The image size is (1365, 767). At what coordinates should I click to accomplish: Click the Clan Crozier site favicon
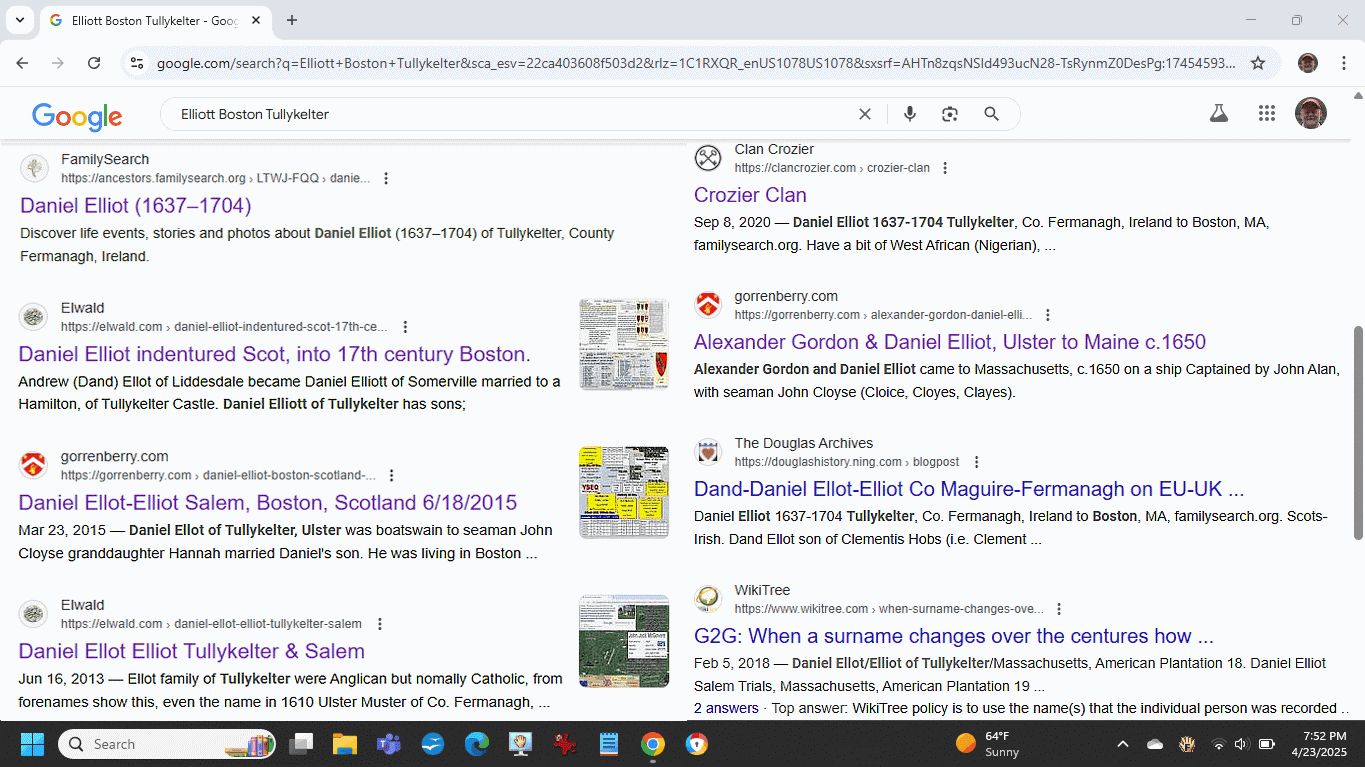pos(708,158)
